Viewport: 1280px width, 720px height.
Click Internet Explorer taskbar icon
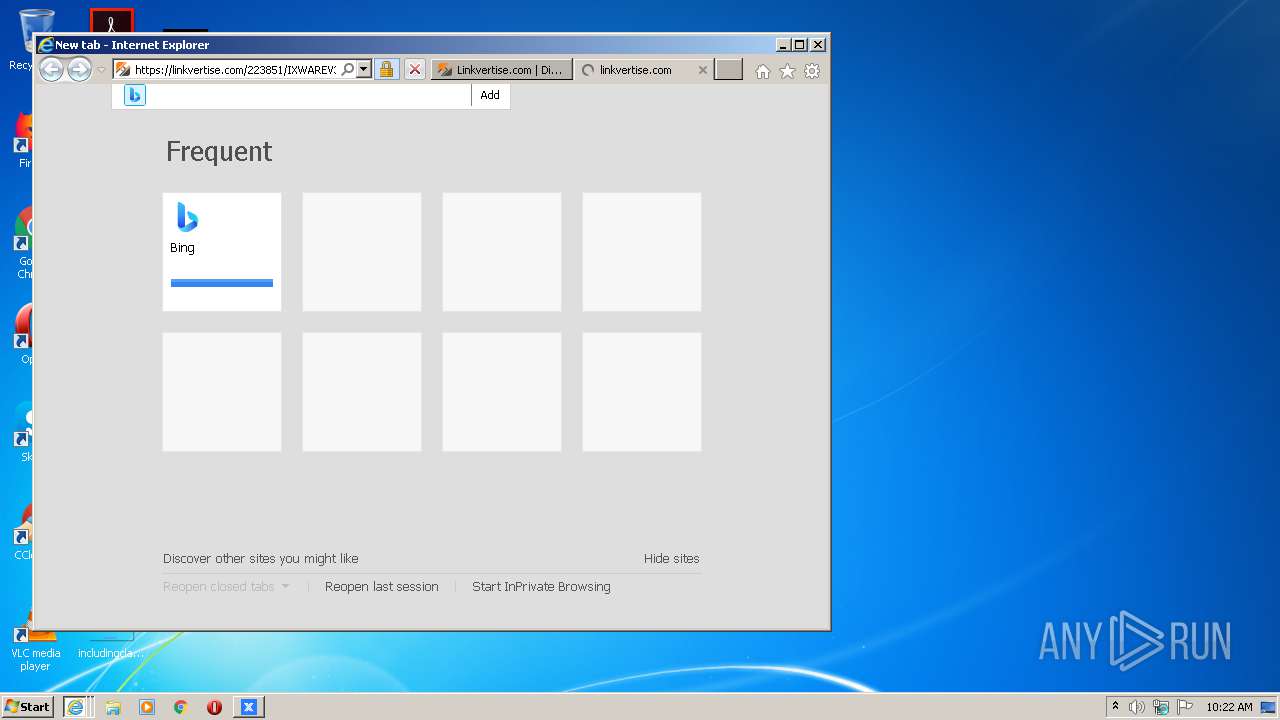76,707
